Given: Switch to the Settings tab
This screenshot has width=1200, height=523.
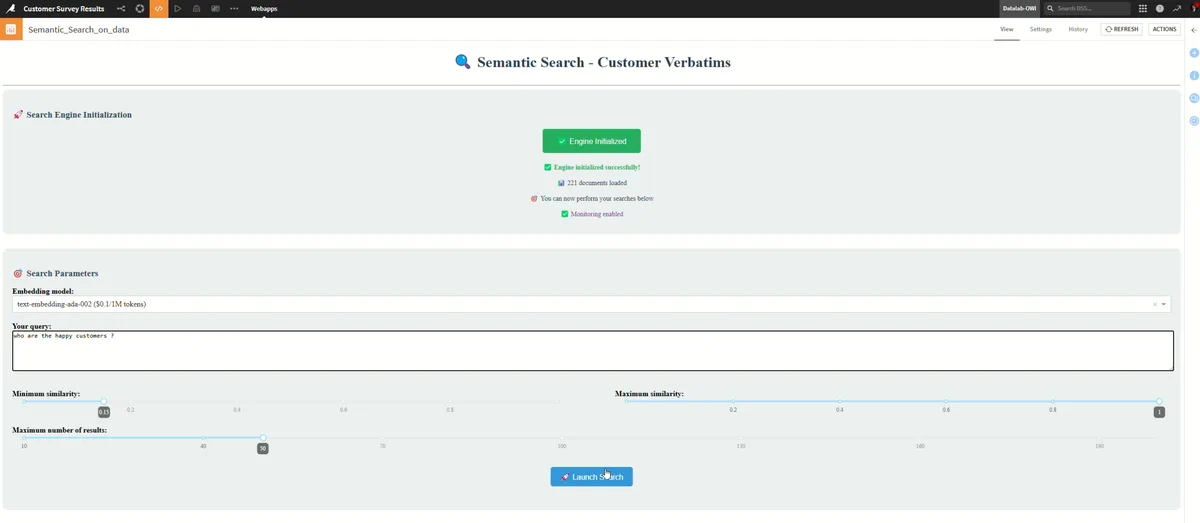Looking at the screenshot, I should (1041, 29).
